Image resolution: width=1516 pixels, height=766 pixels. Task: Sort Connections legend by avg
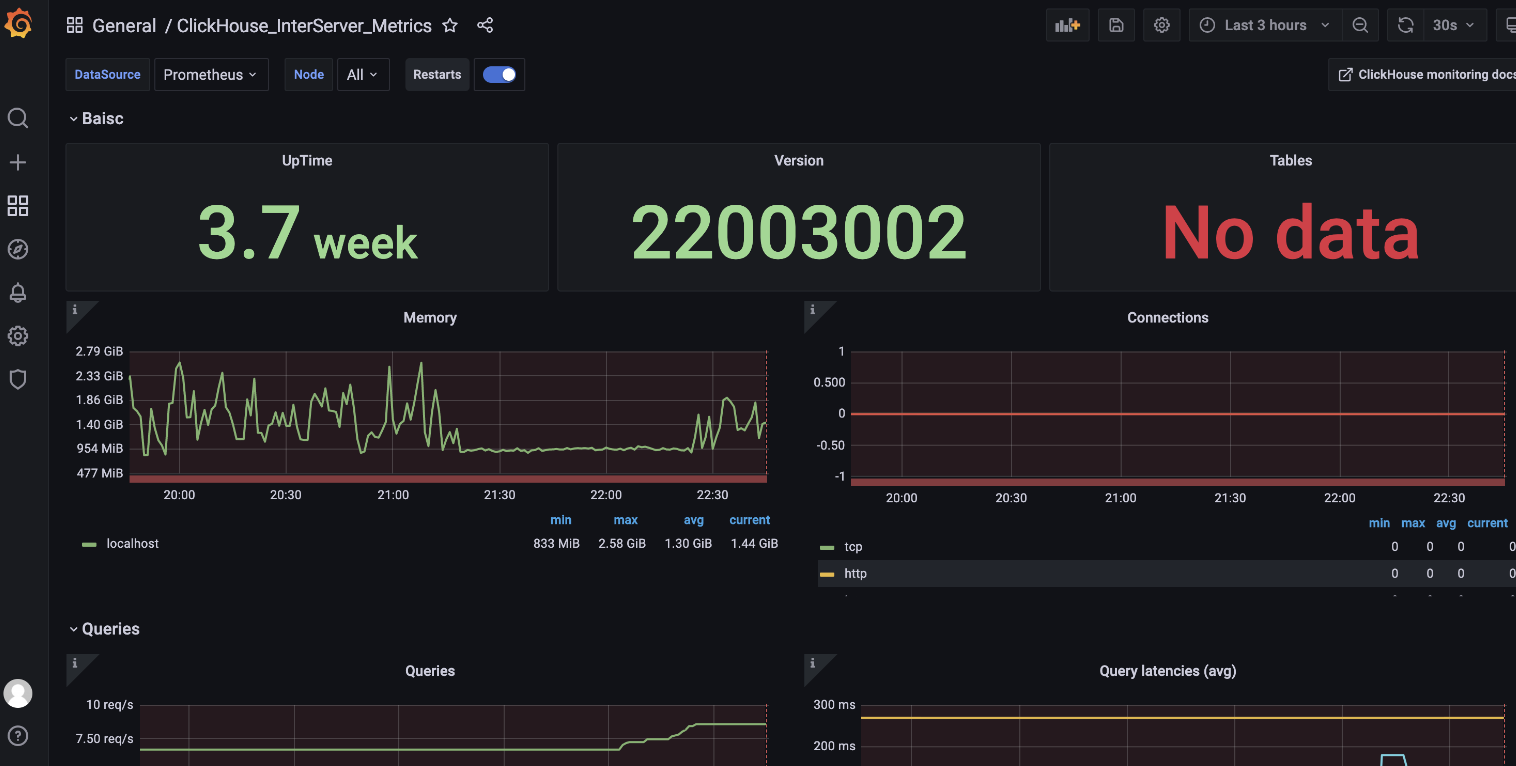tap(1446, 523)
